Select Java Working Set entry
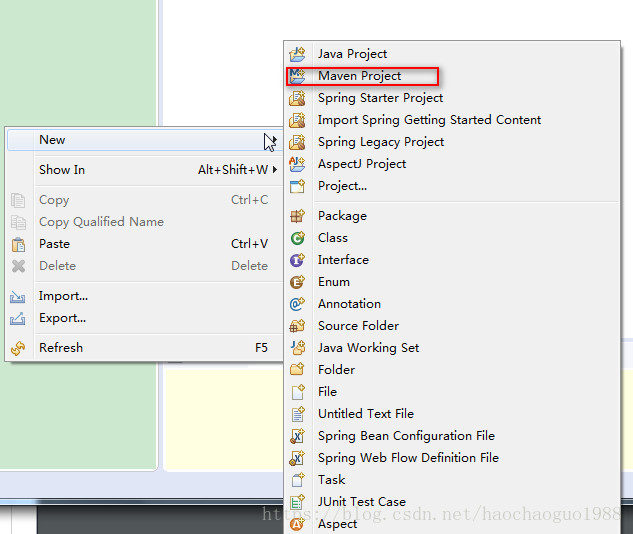 [452, 348]
